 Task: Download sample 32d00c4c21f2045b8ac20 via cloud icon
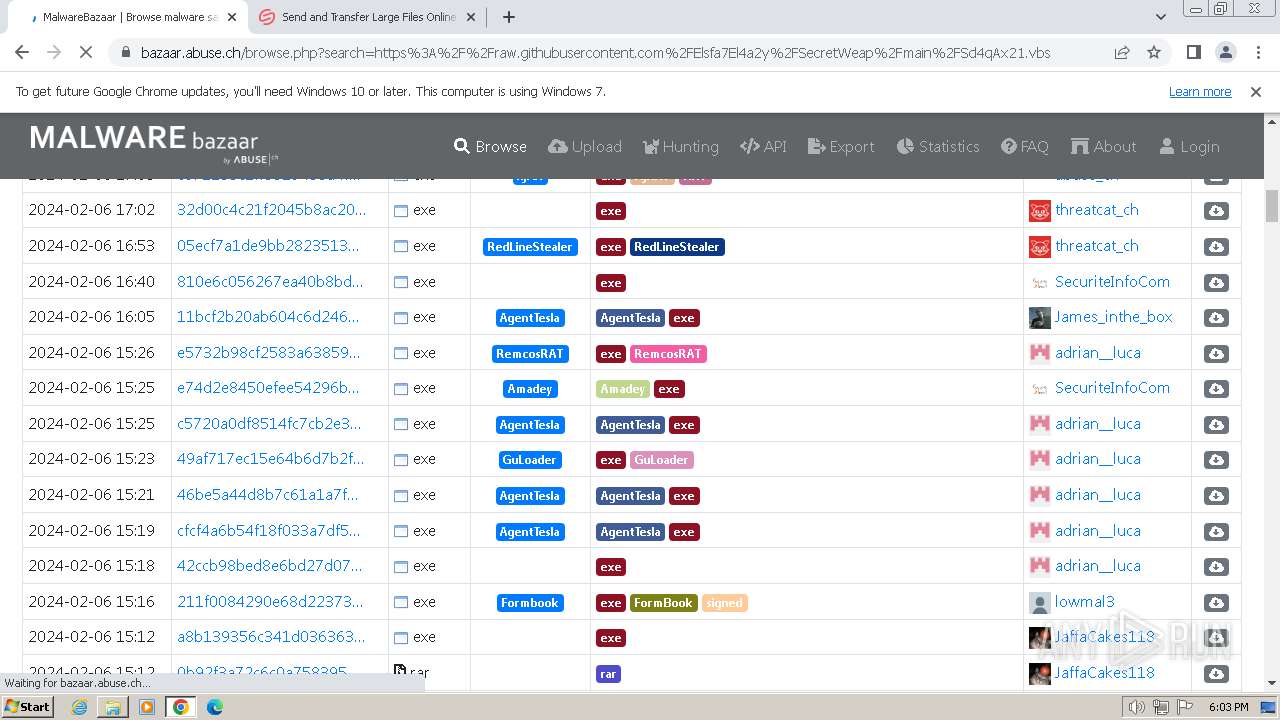pos(1216,211)
